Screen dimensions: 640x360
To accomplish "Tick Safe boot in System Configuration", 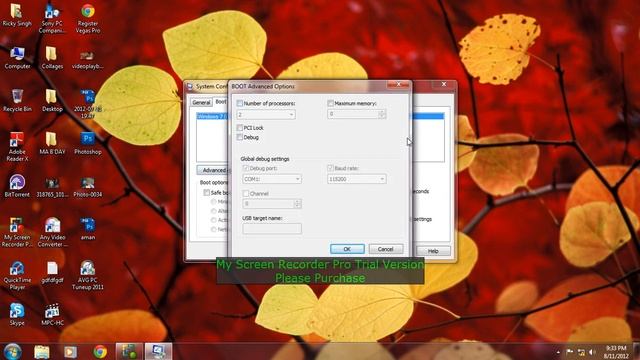I will tap(207, 192).
